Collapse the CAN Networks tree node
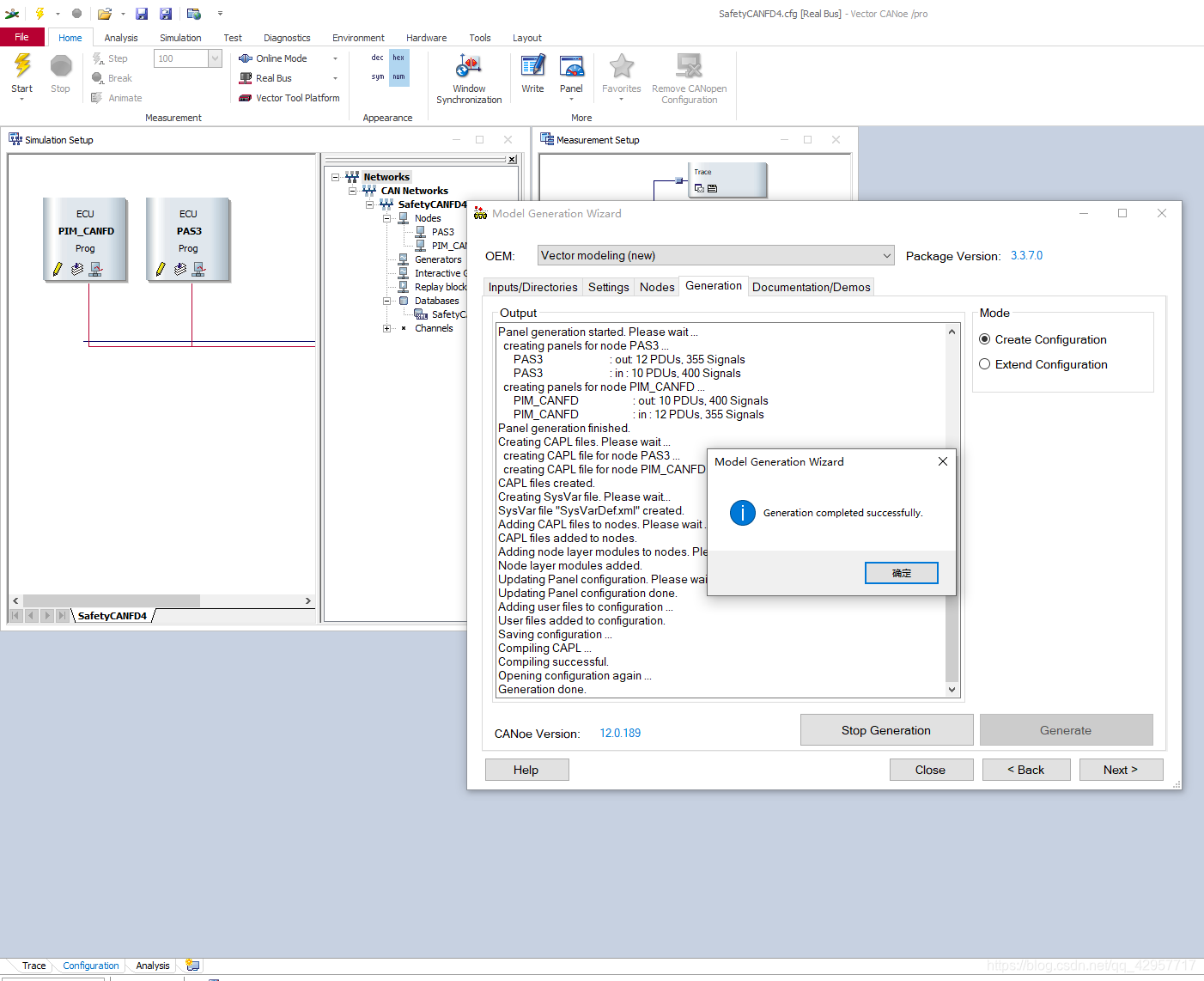 [352, 191]
